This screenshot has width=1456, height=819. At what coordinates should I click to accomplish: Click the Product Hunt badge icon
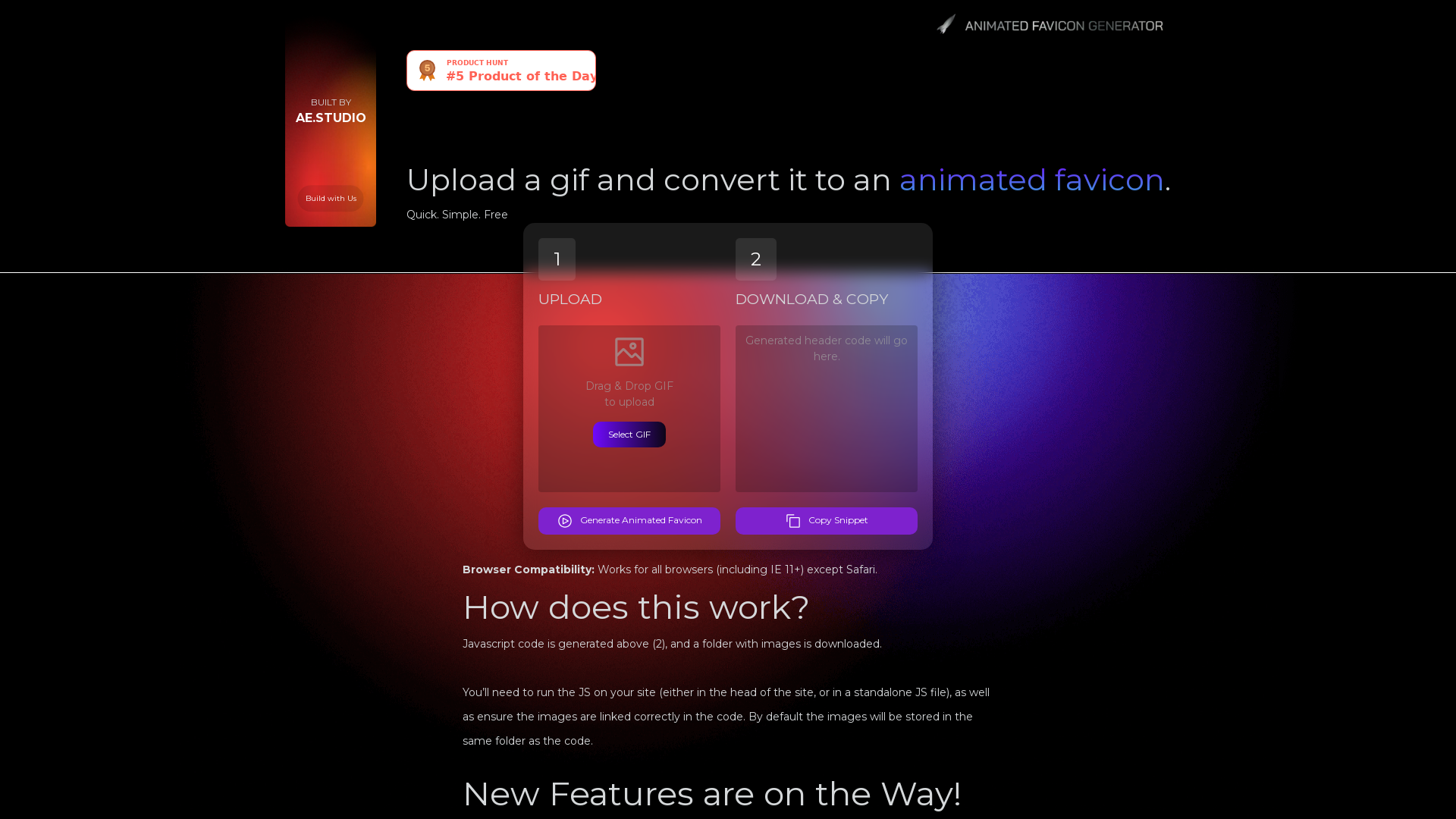pyautogui.click(x=426, y=70)
